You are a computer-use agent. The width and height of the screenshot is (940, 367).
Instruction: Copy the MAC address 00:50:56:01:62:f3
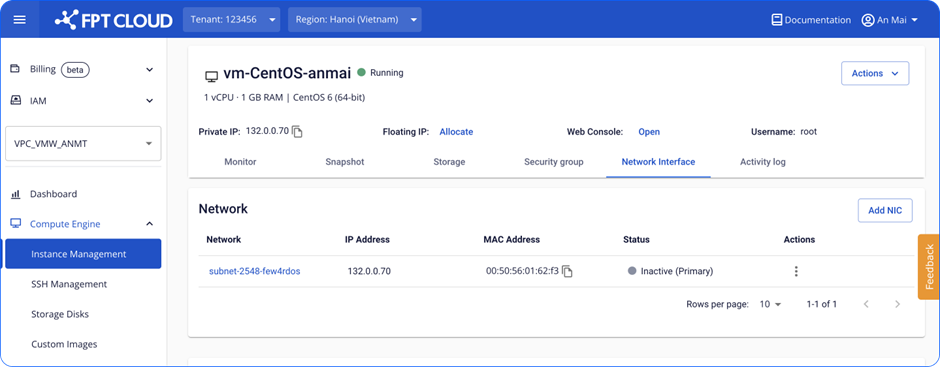pyautogui.click(x=567, y=272)
